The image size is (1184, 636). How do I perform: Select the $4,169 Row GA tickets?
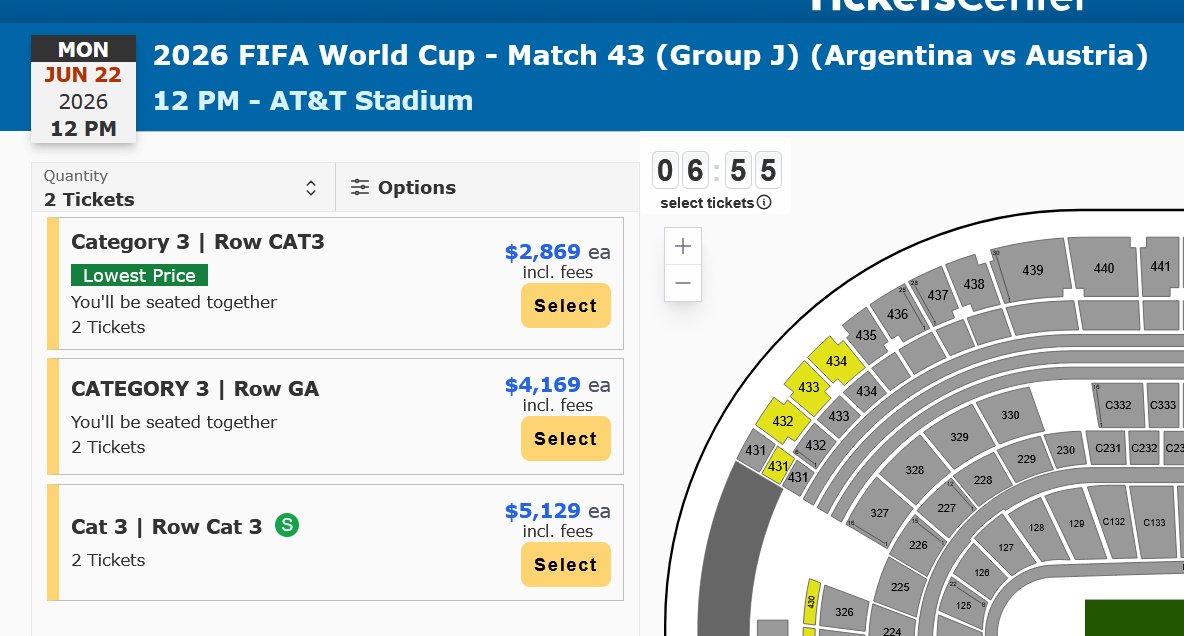pyautogui.click(x=565, y=439)
